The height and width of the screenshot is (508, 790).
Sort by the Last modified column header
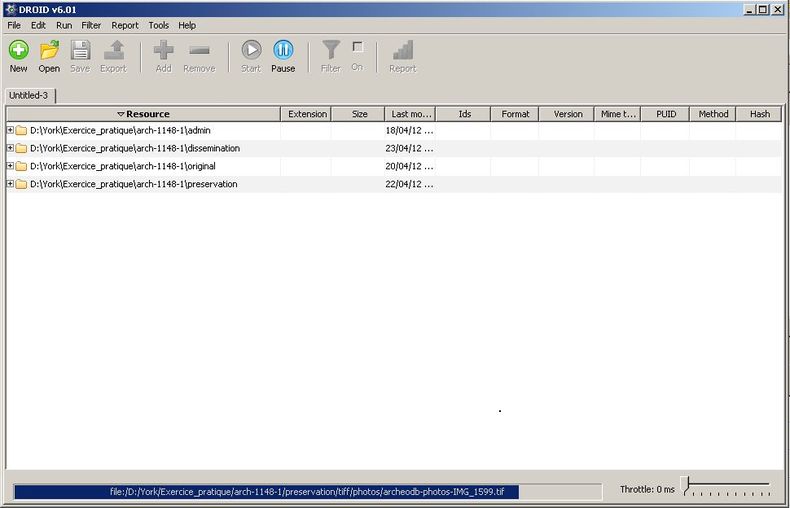(411, 114)
